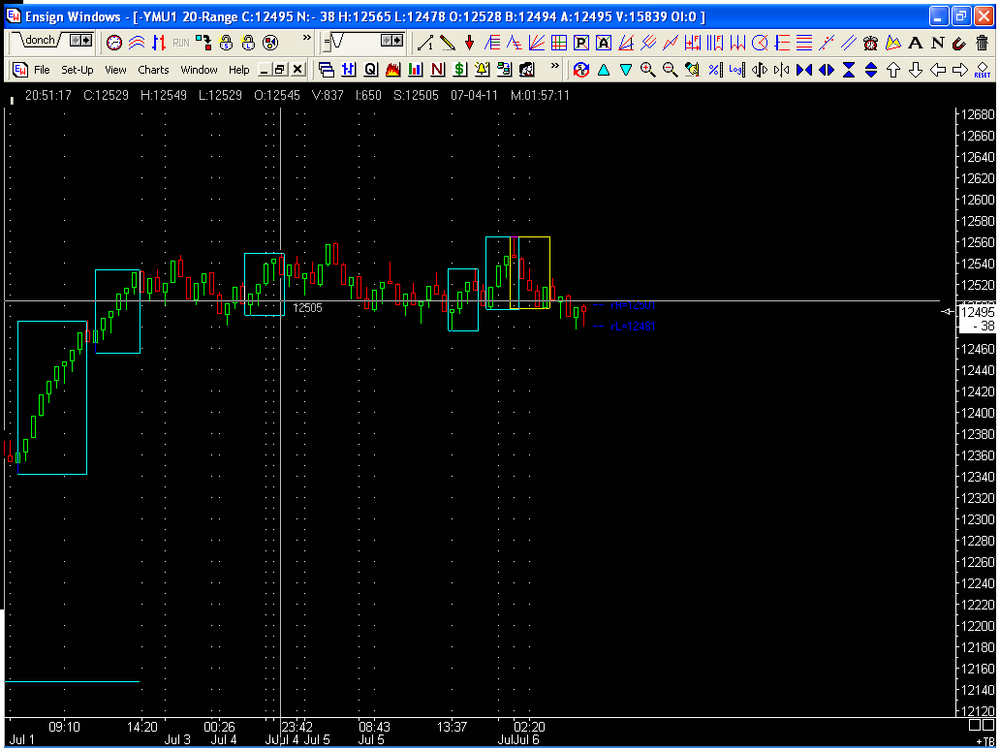The height and width of the screenshot is (750, 1000).
Task: Select the N text tool icon
Action: [938, 43]
